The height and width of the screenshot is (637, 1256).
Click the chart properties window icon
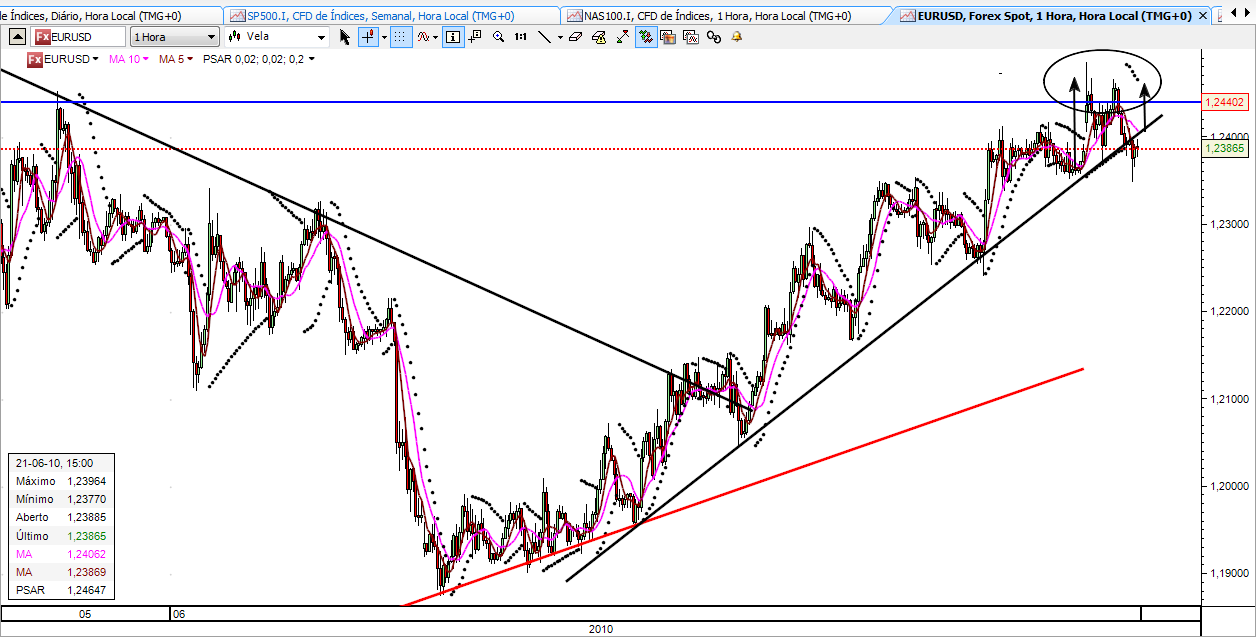coord(691,36)
